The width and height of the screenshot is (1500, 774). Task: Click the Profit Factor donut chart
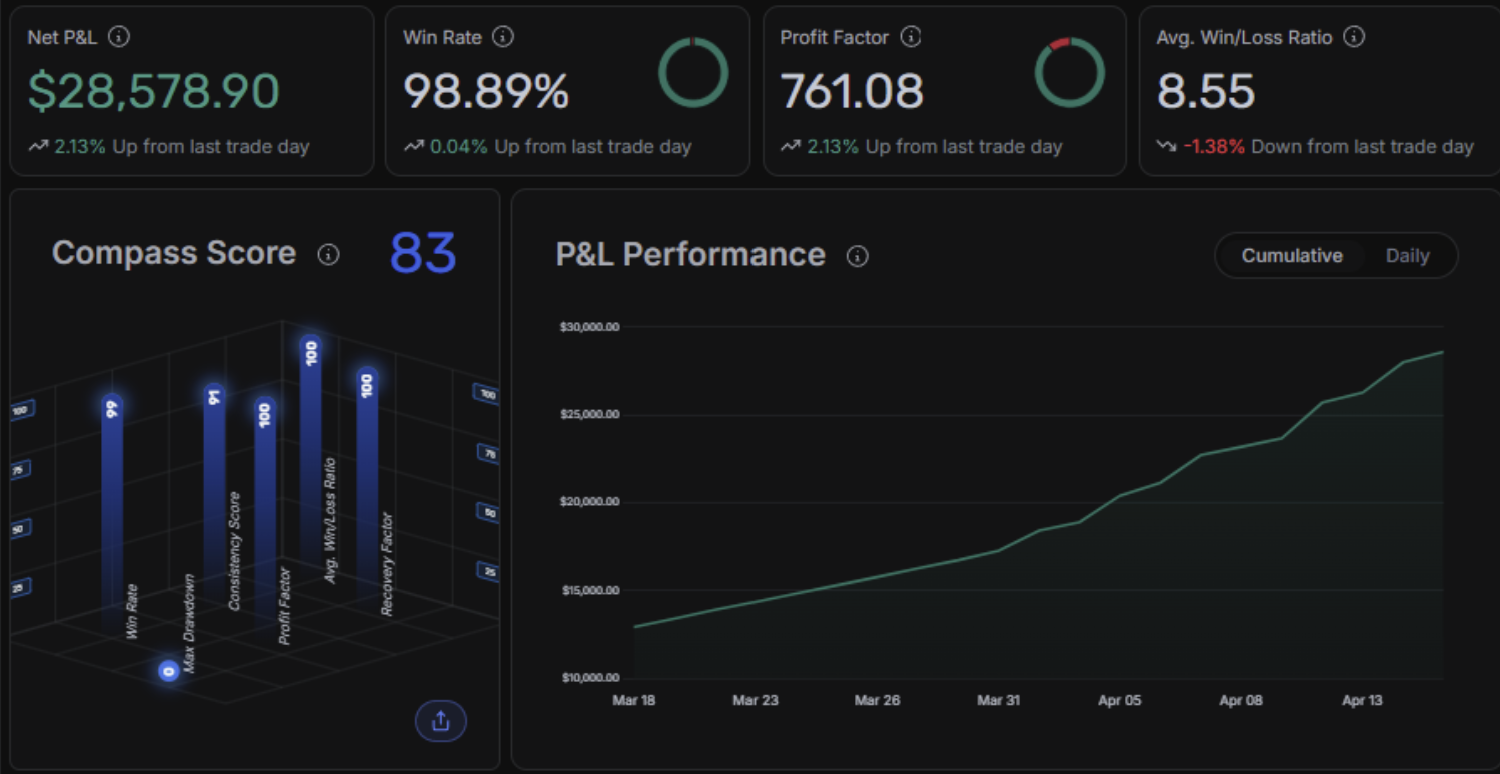pos(1070,73)
